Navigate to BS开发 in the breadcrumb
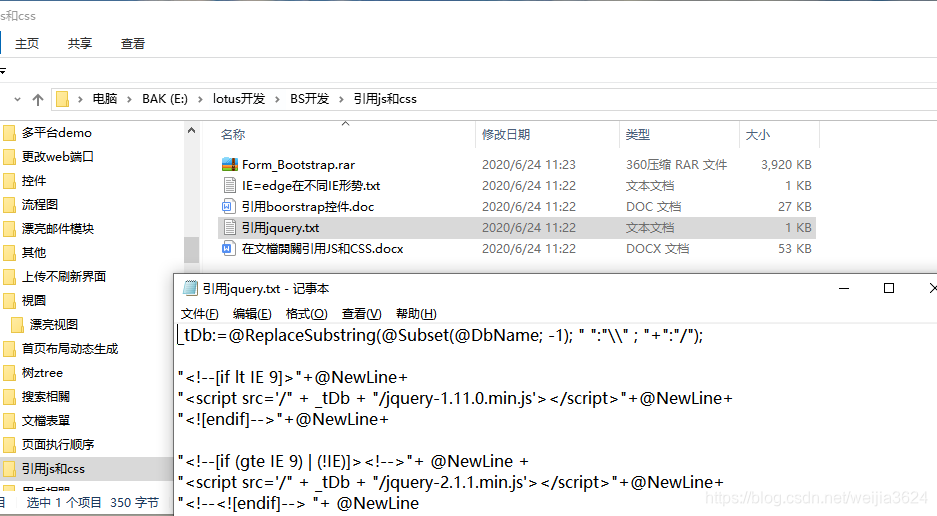This screenshot has width=937, height=516. (x=310, y=99)
